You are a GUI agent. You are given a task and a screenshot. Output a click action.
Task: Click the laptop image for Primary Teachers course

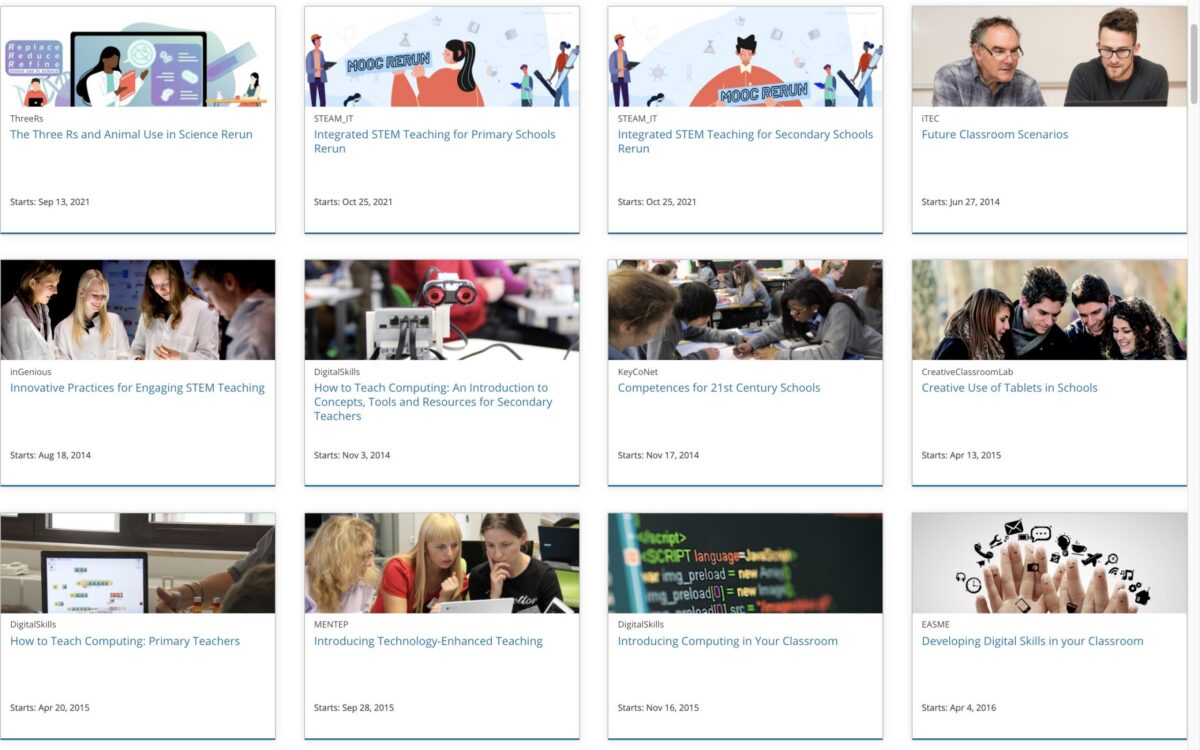point(138,563)
